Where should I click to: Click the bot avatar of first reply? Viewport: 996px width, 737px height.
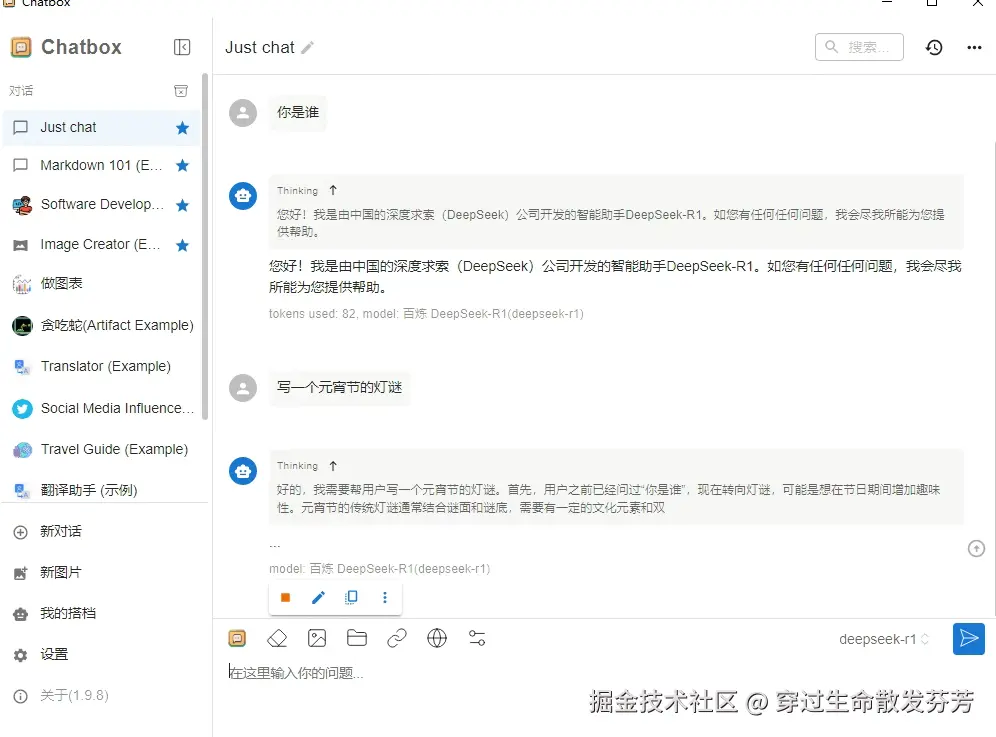point(243,196)
